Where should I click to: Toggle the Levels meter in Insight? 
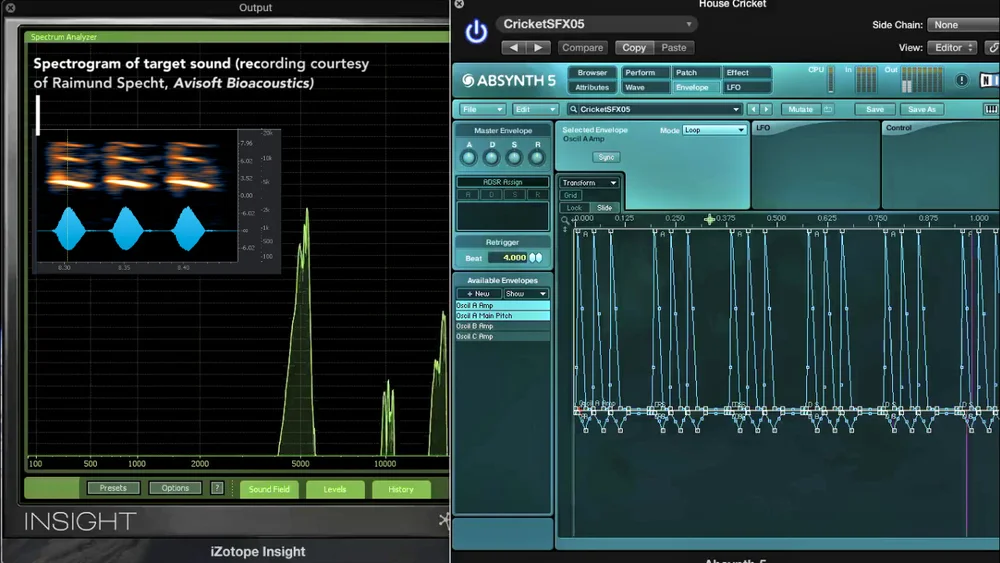[335, 489]
